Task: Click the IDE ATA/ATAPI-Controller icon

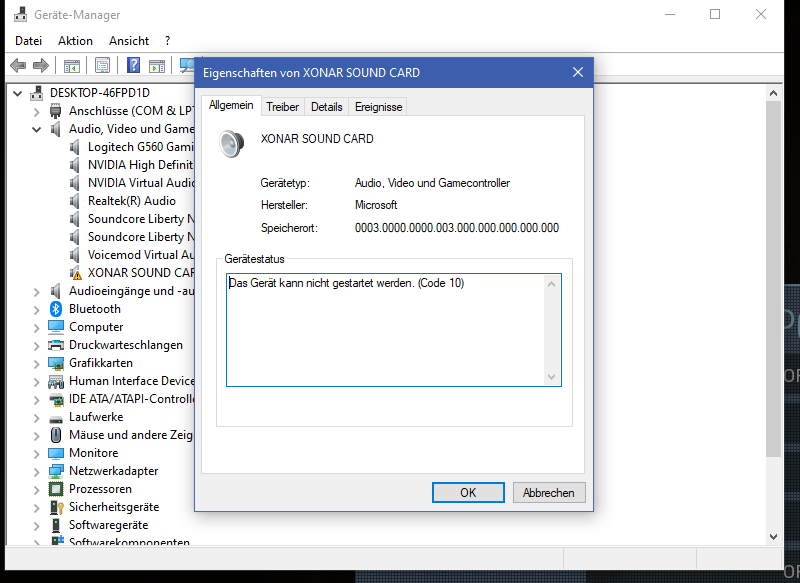Action: (56, 399)
